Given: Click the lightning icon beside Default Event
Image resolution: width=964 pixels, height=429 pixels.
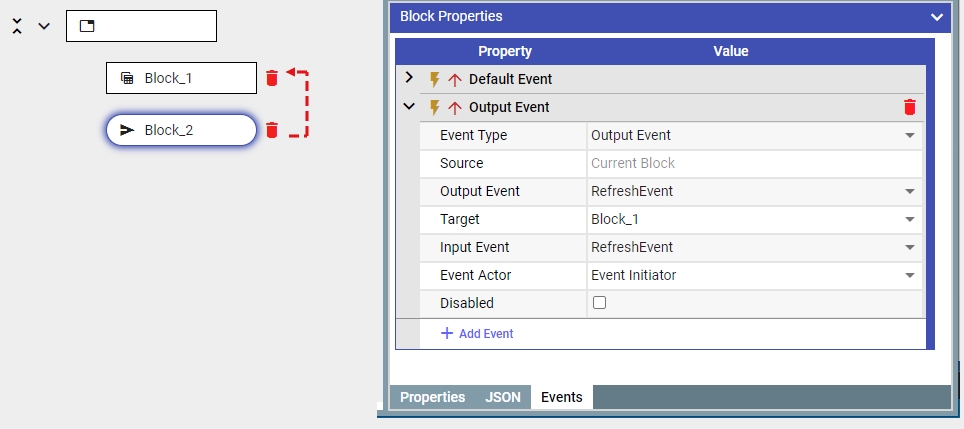Looking at the screenshot, I should point(434,79).
